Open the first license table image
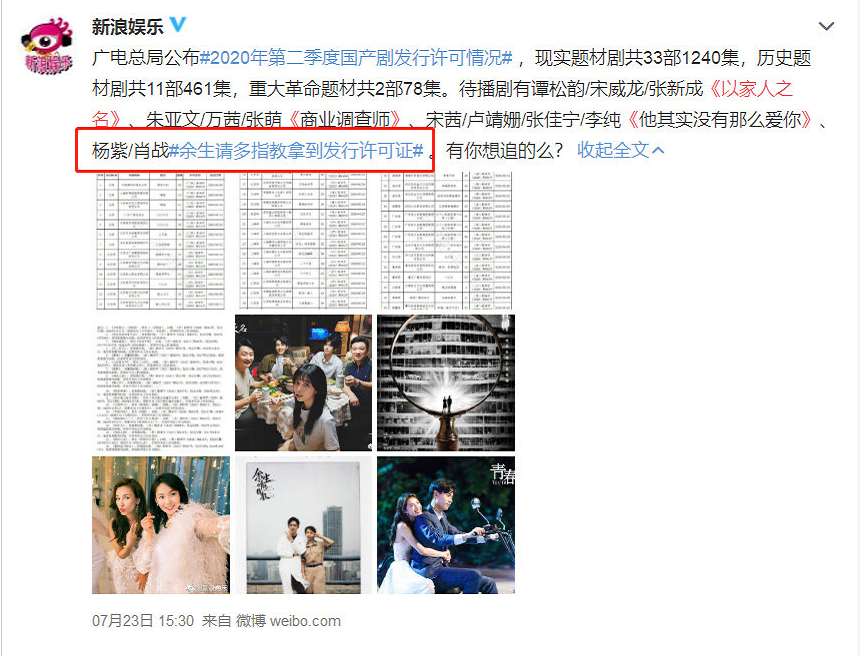The height and width of the screenshot is (656, 860). [161, 241]
